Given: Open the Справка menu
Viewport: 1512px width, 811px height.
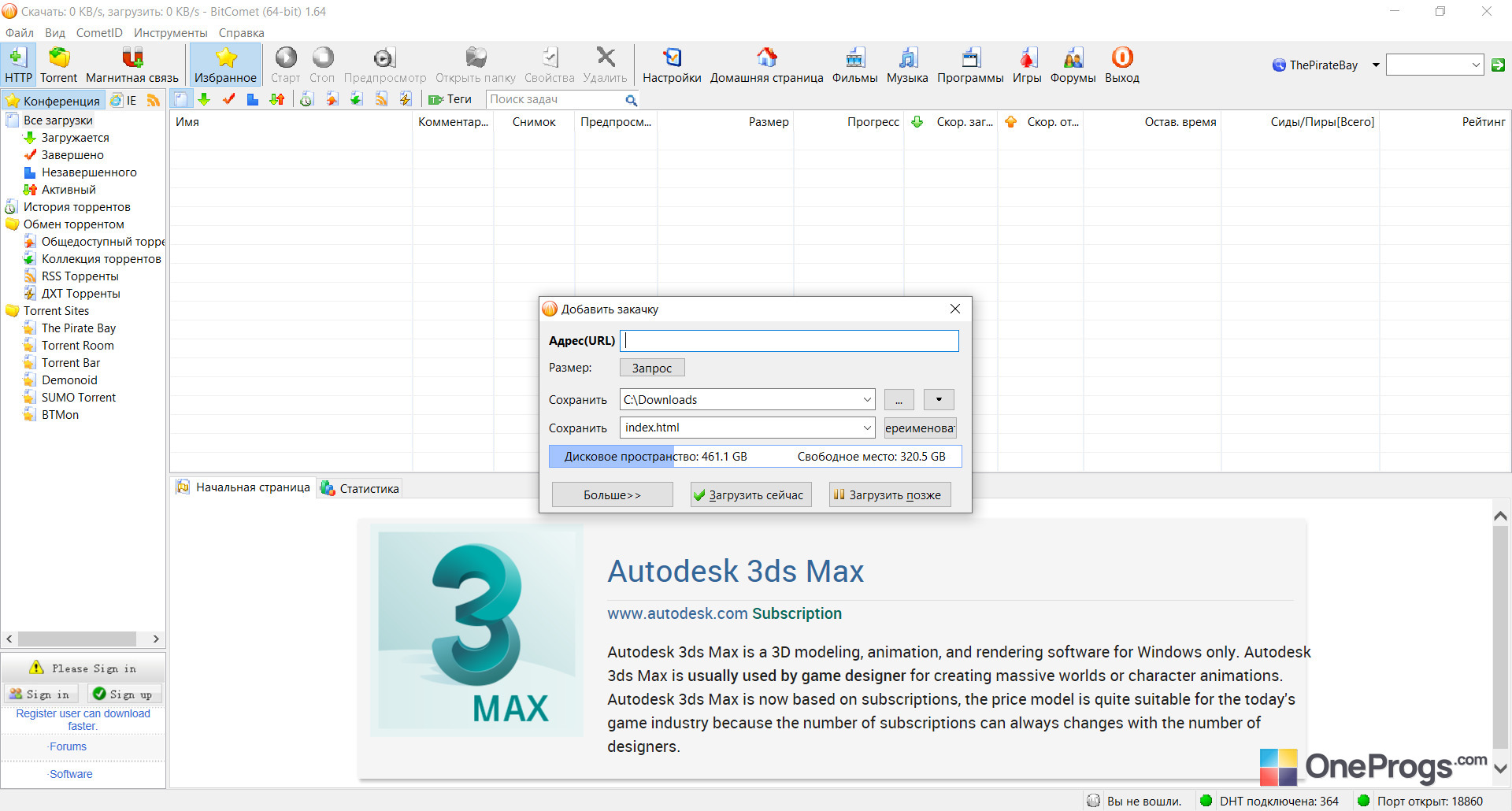Looking at the screenshot, I should pyautogui.click(x=241, y=33).
